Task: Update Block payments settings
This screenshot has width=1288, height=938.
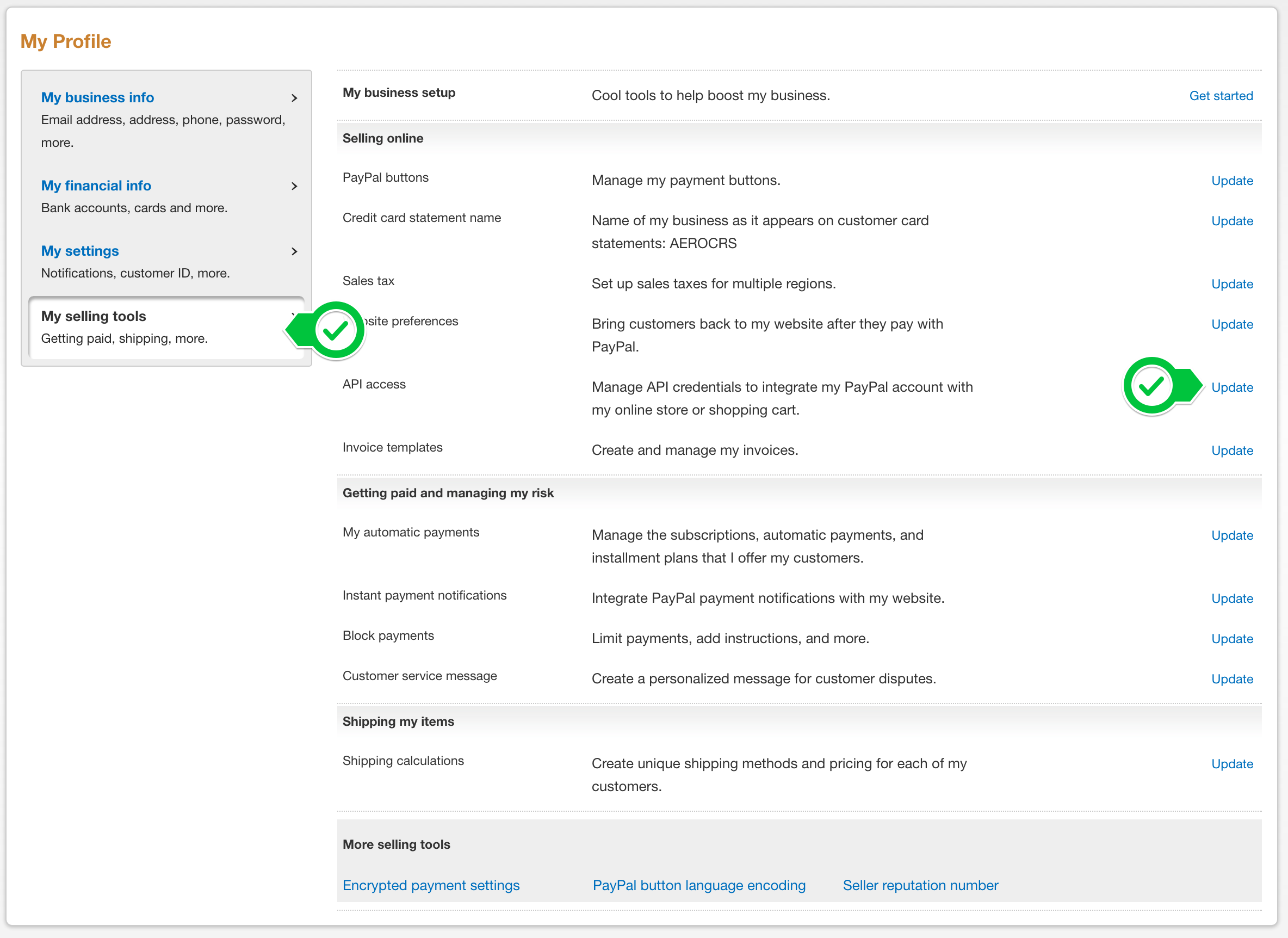Action: click(1232, 639)
